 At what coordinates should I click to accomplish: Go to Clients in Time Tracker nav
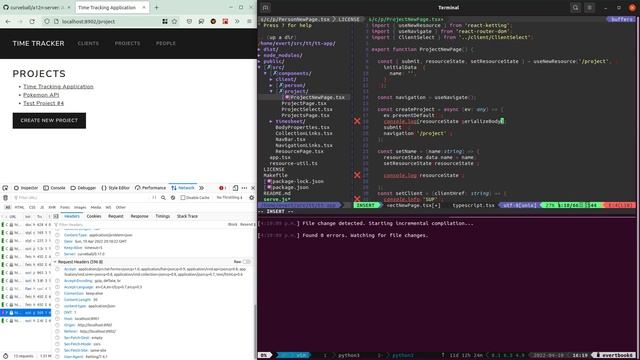[x=88, y=43]
